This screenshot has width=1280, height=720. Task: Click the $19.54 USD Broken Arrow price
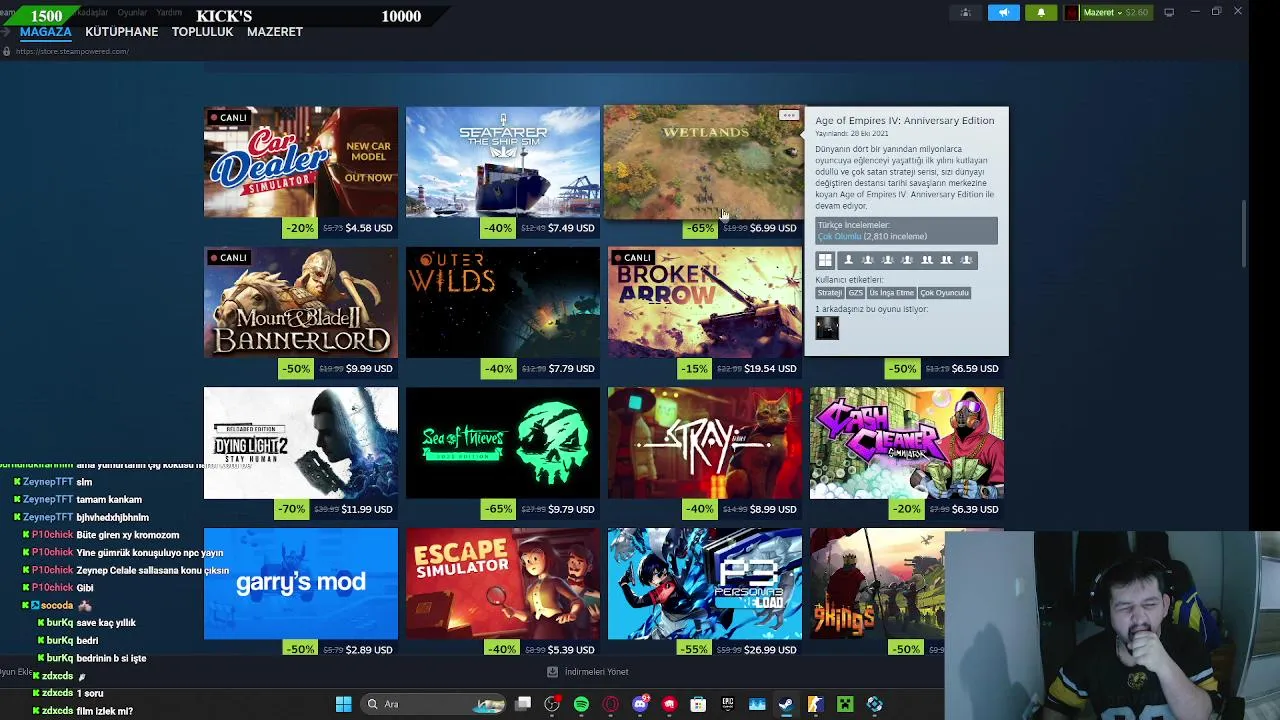(770, 369)
